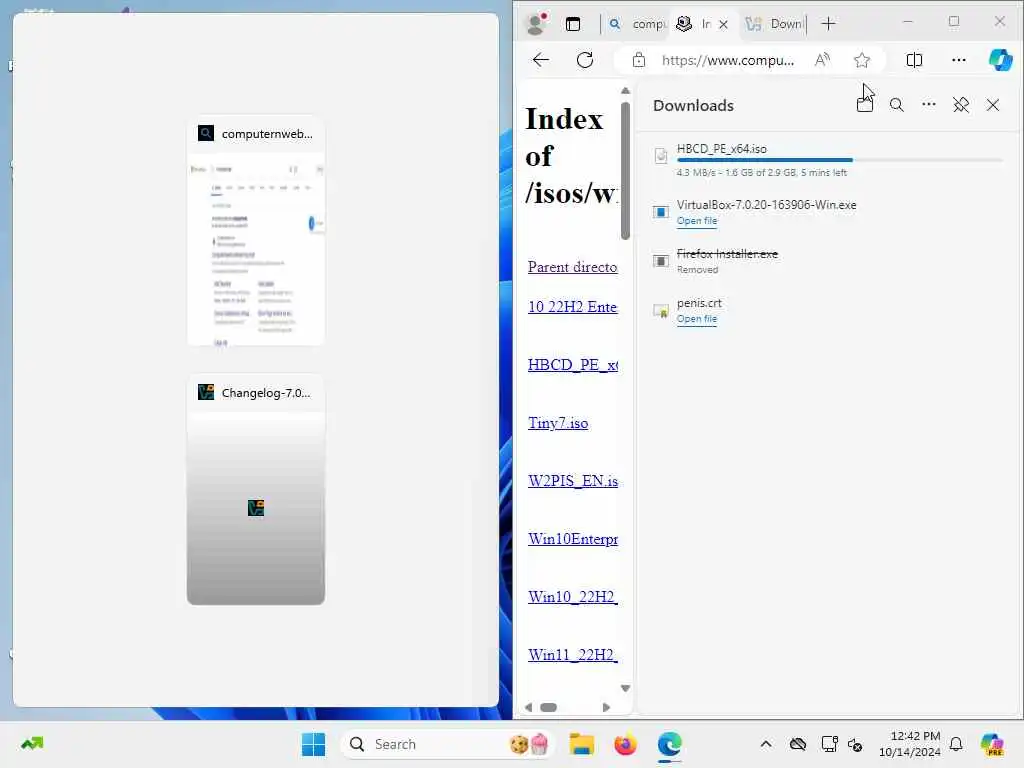The height and width of the screenshot is (768, 1024).
Task: Open Copilot preview in taskbar
Action: (x=992, y=744)
